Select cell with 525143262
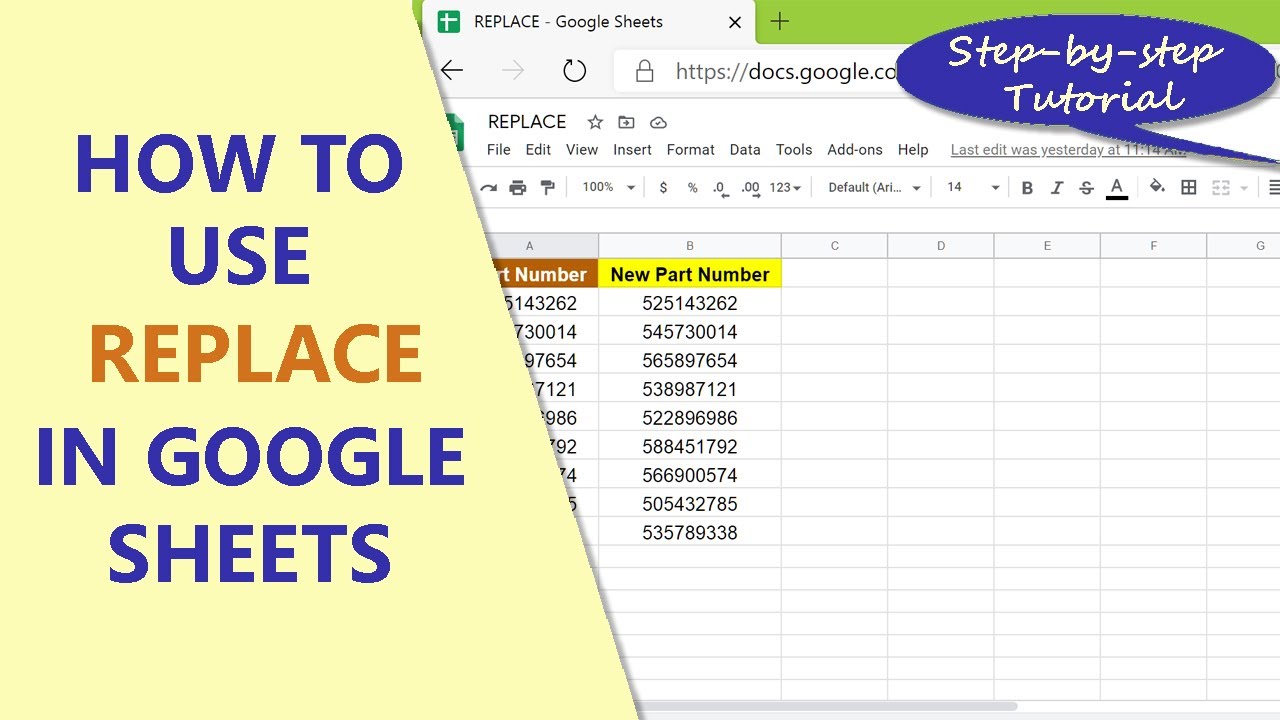 click(690, 303)
